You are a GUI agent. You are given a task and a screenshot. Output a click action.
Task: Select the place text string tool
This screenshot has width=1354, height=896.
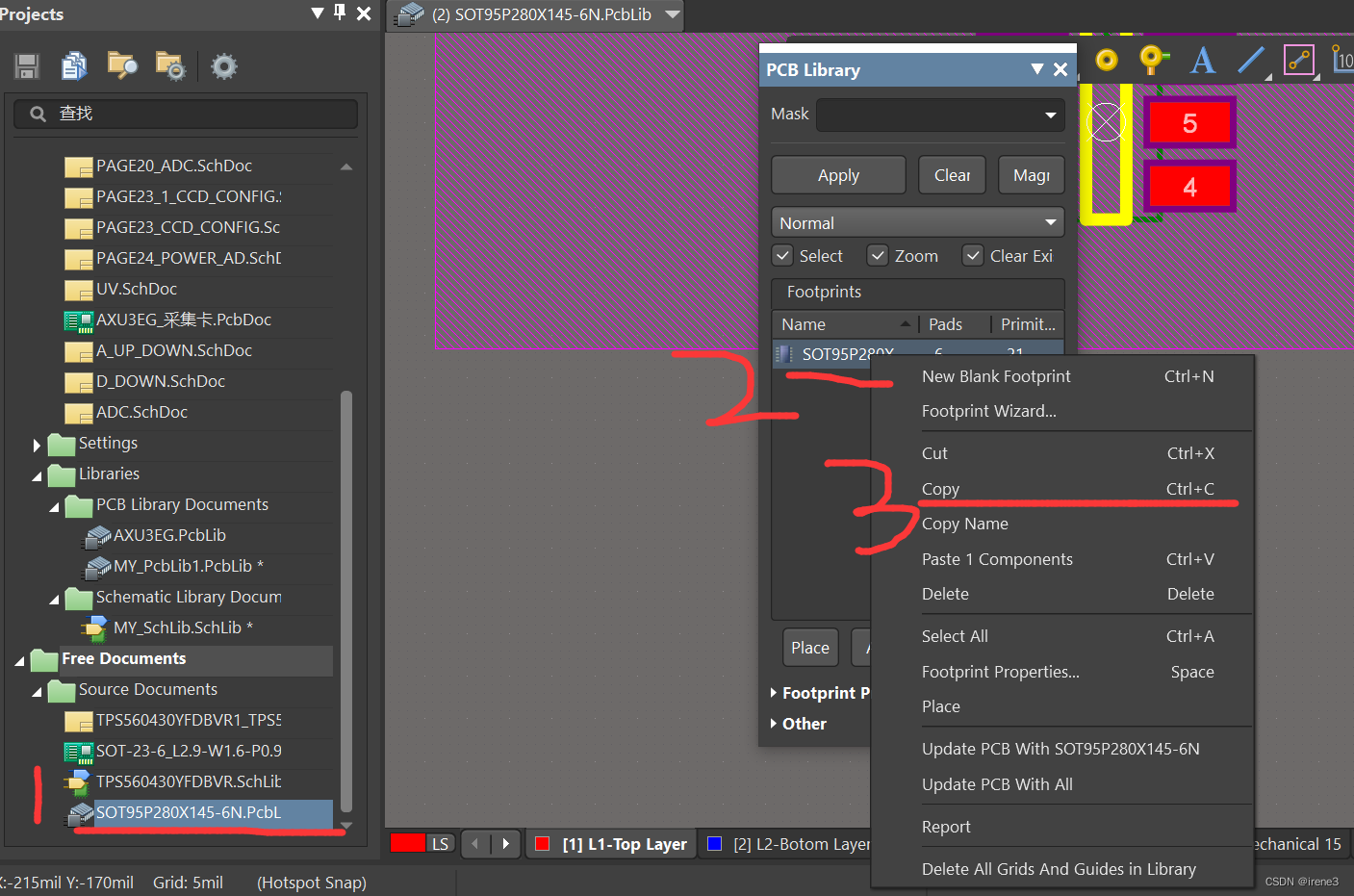pos(1202,60)
